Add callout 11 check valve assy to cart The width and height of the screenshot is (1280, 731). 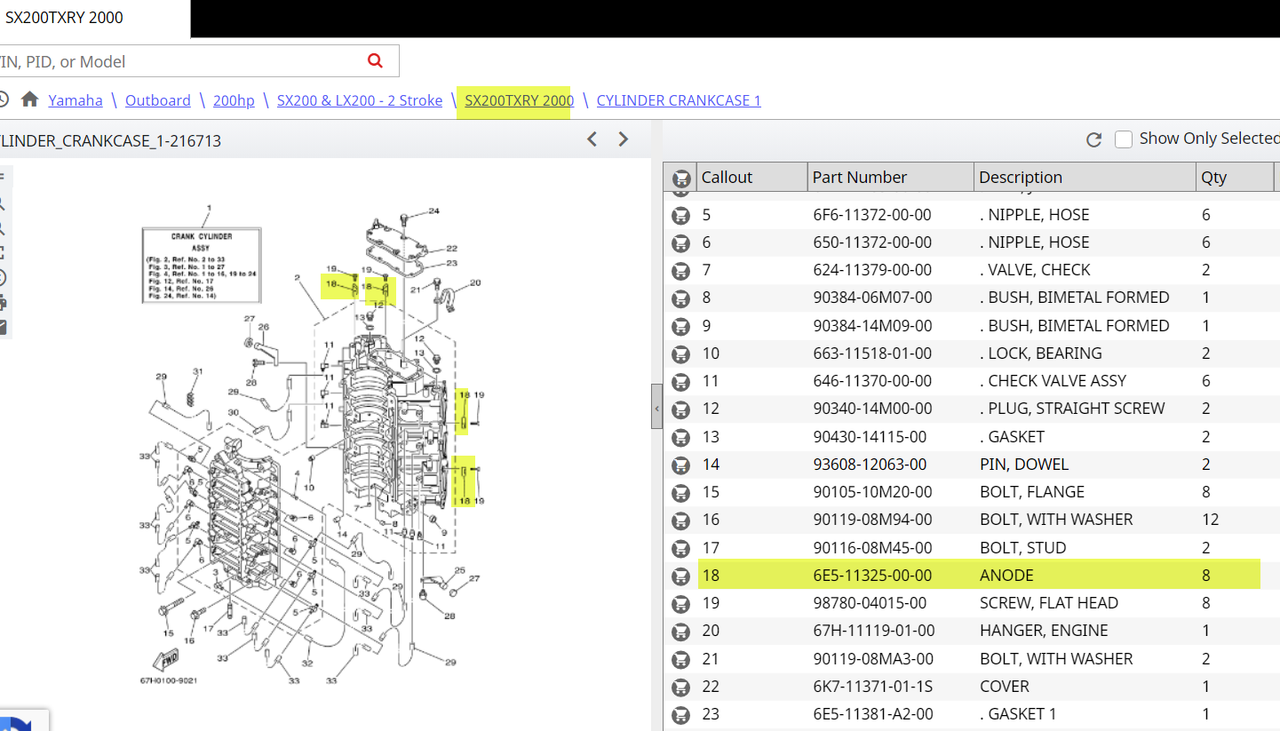tap(681, 381)
